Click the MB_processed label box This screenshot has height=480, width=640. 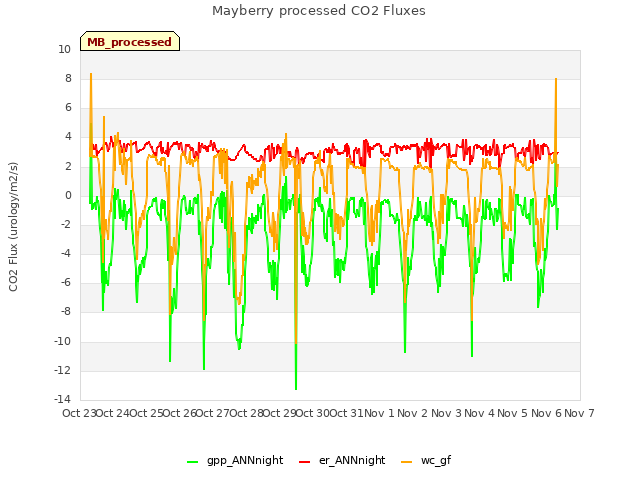coord(130,41)
